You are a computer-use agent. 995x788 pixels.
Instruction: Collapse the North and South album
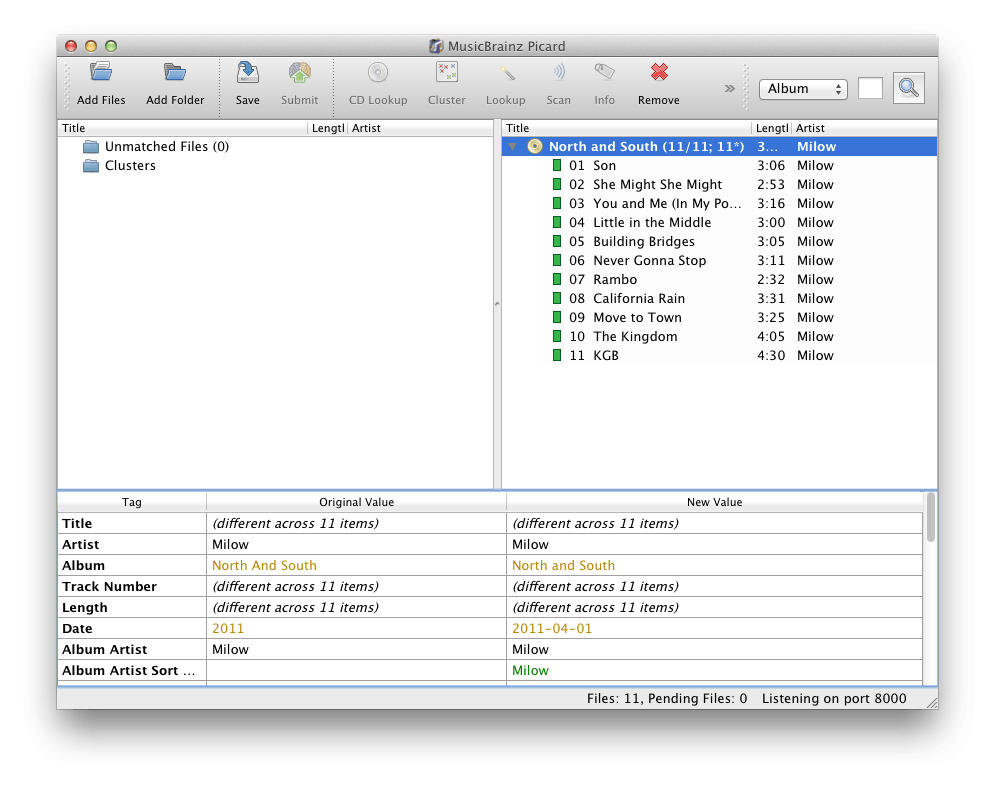pyautogui.click(x=513, y=147)
